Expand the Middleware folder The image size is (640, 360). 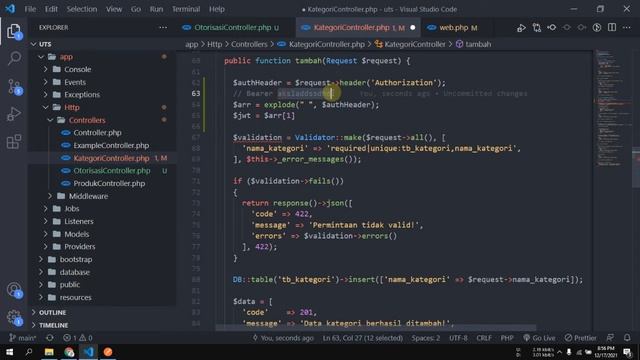coord(50,196)
